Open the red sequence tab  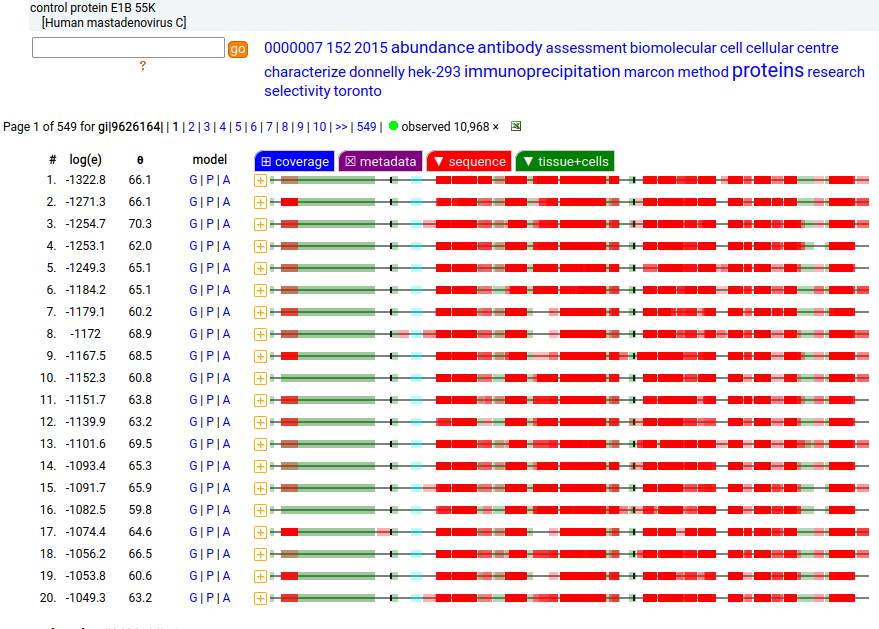pyautogui.click(x=469, y=161)
